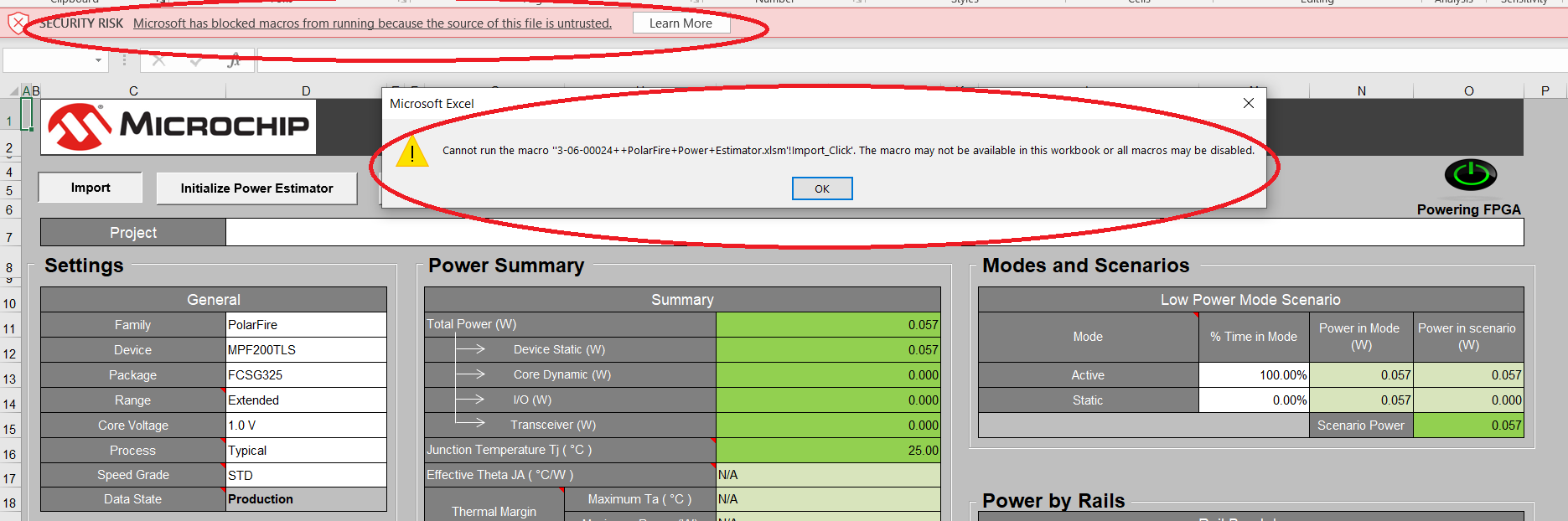Click the Thermal Margin label cell
The height and width of the screenshot is (521, 1568).
coord(494,505)
